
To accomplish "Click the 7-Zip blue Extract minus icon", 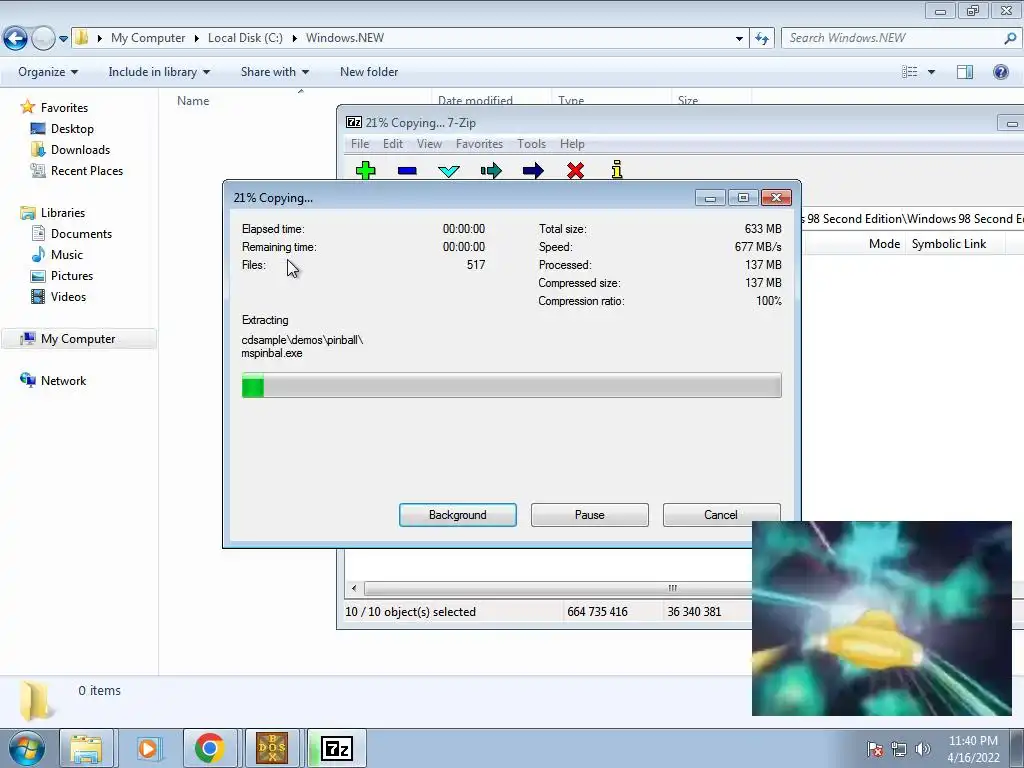I will [x=407, y=170].
